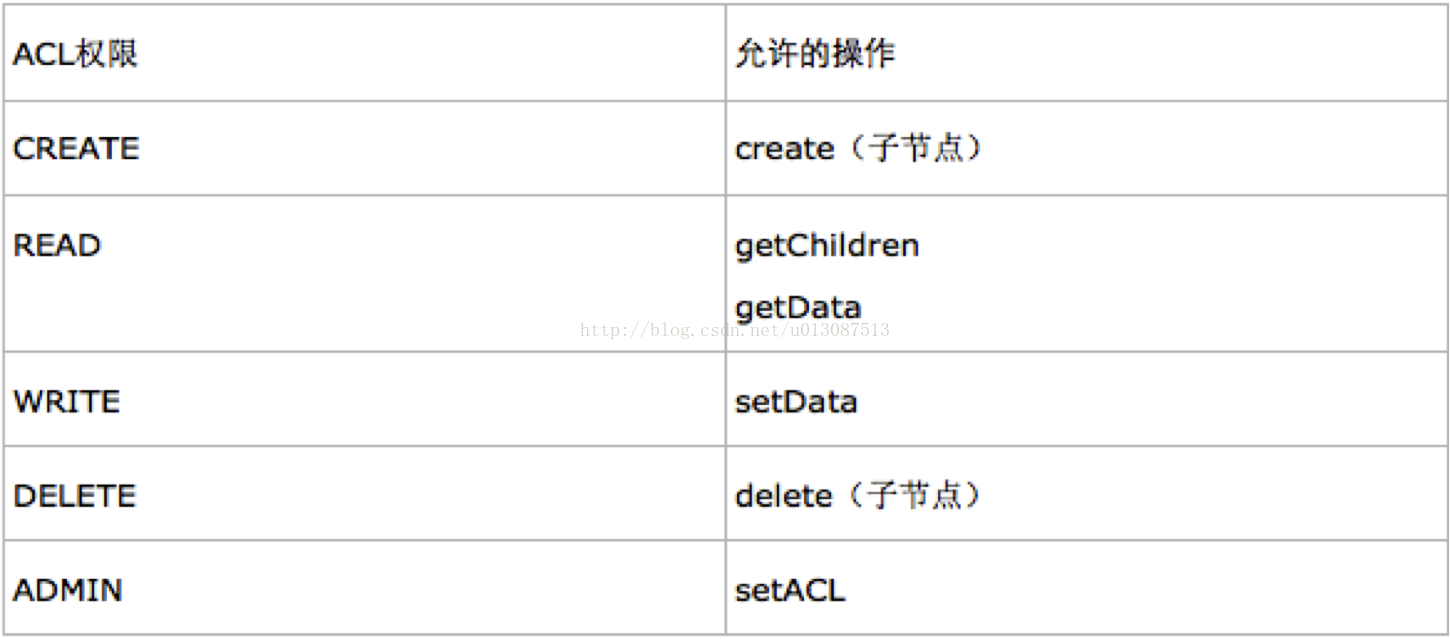Click the getChildren operation text
Image resolution: width=1450 pixels, height=639 pixels.
pos(827,246)
